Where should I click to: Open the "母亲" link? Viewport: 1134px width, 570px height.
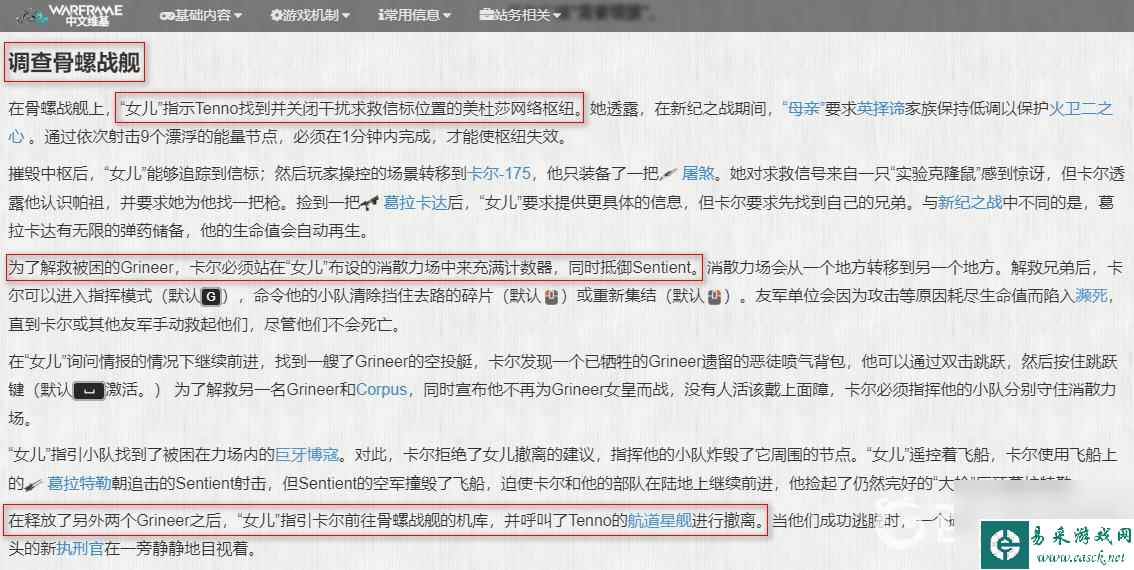[x=803, y=110]
